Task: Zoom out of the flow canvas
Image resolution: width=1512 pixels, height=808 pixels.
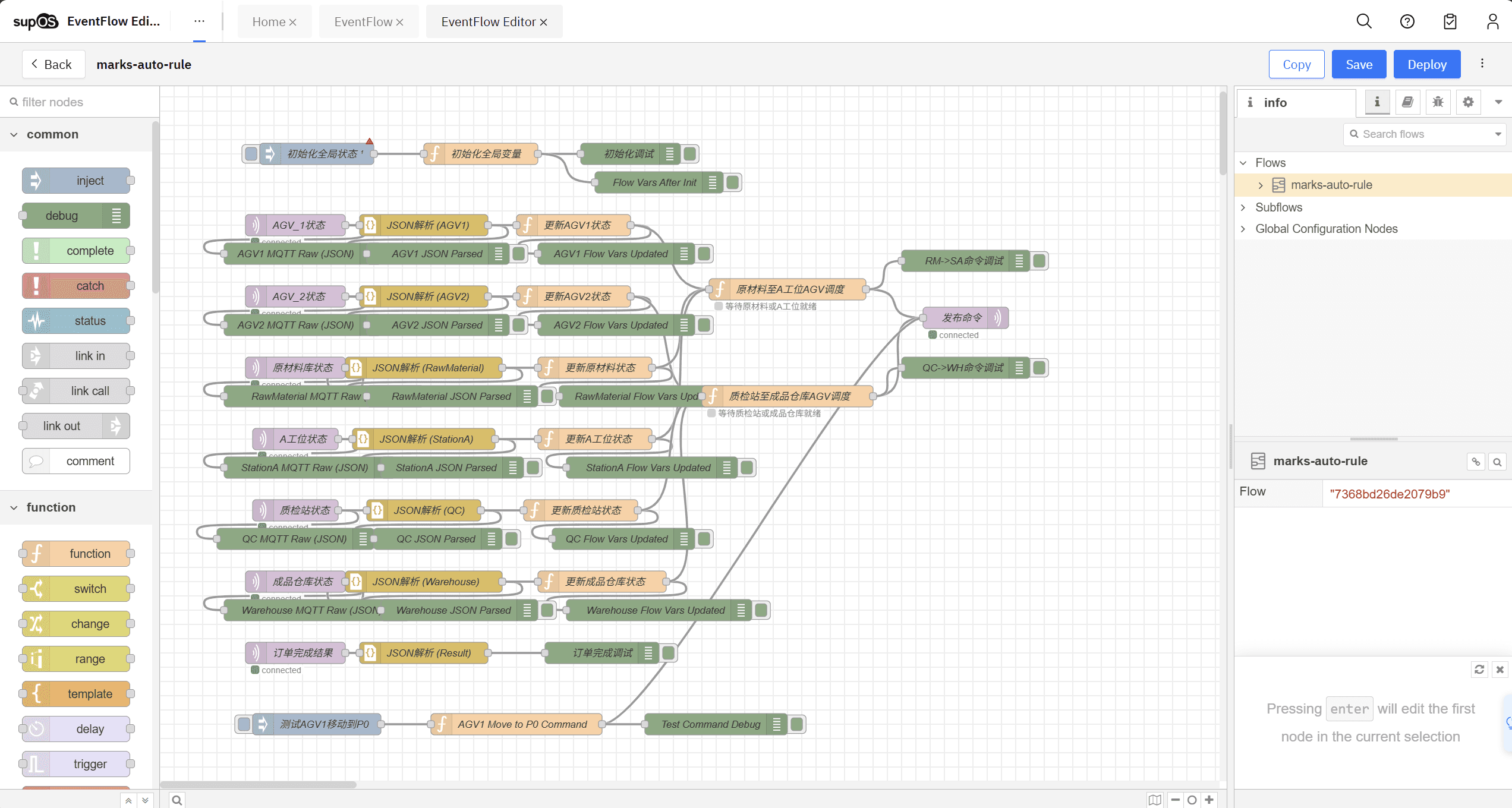Action: tap(1175, 800)
